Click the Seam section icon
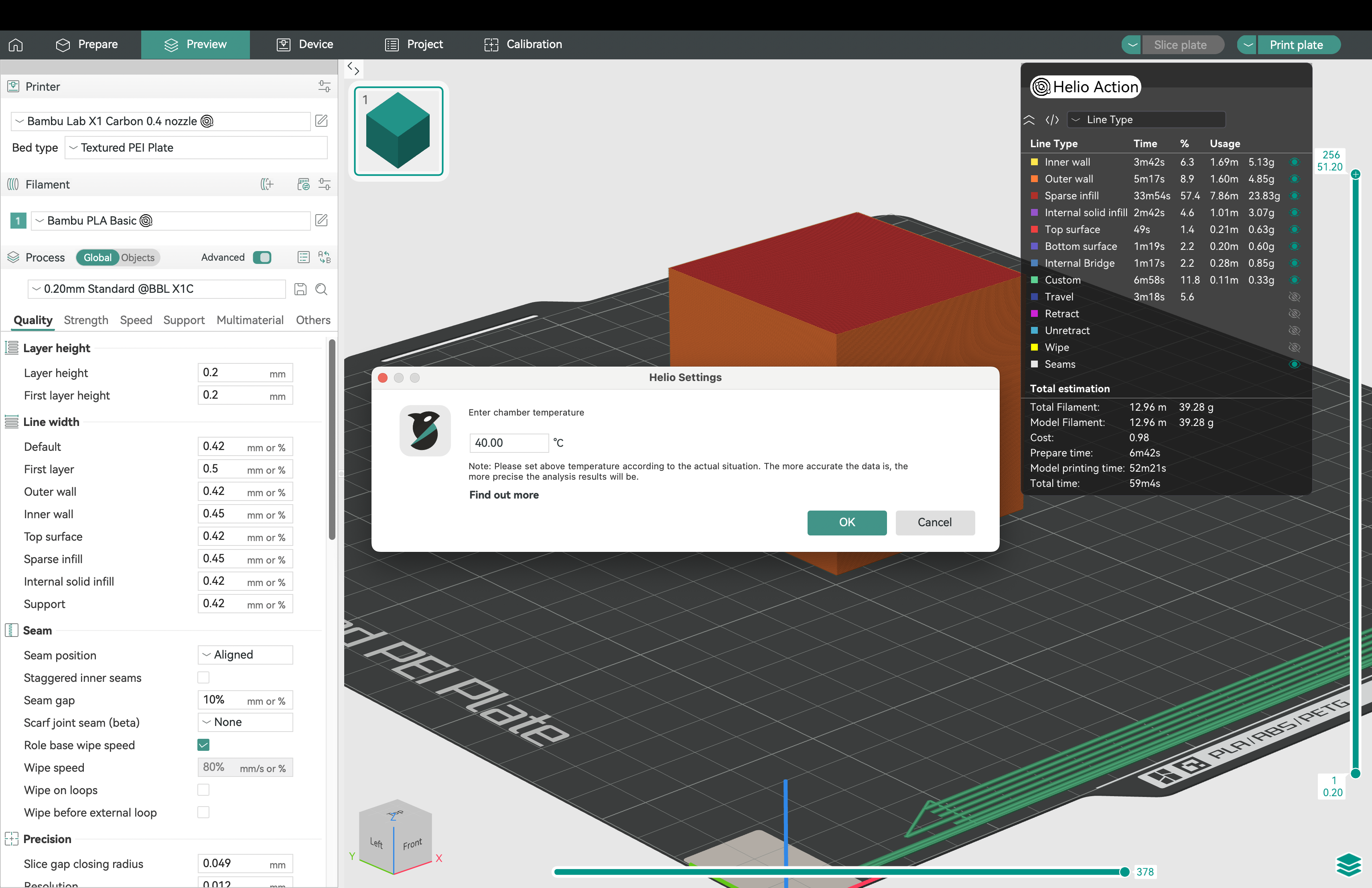This screenshot has height=888, width=1372. (x=12, y=630)
